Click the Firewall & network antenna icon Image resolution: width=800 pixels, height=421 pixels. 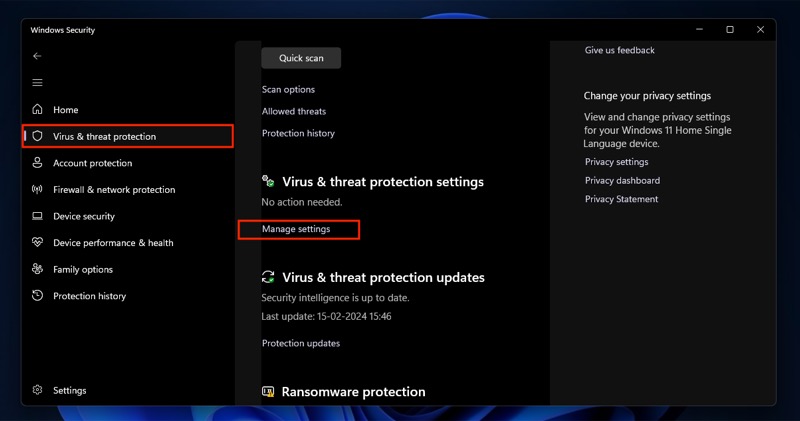37,189
